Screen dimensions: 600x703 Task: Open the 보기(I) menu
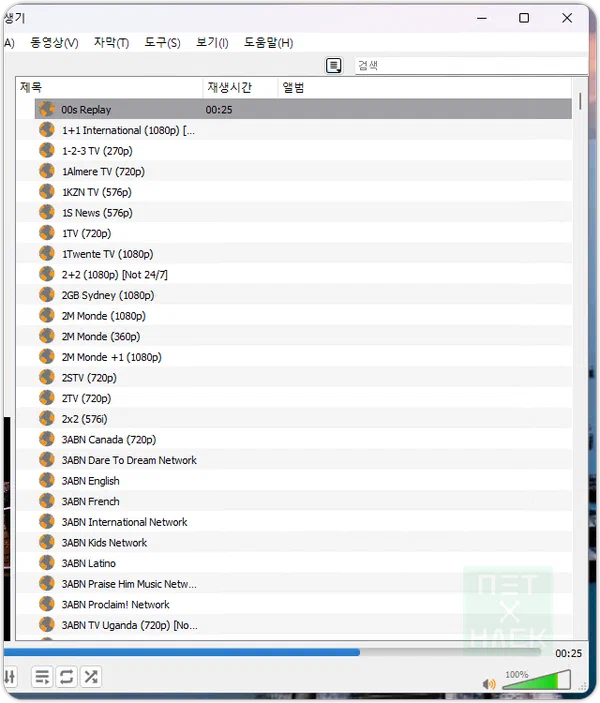coord(212,43)
